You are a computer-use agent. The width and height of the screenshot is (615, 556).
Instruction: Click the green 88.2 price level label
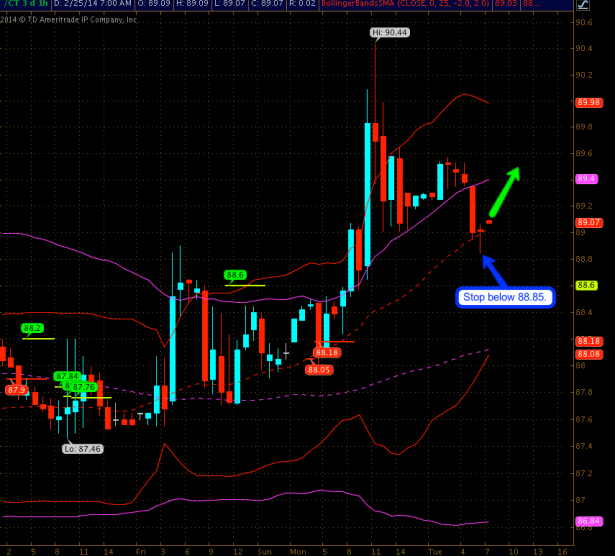pos(33,328)
